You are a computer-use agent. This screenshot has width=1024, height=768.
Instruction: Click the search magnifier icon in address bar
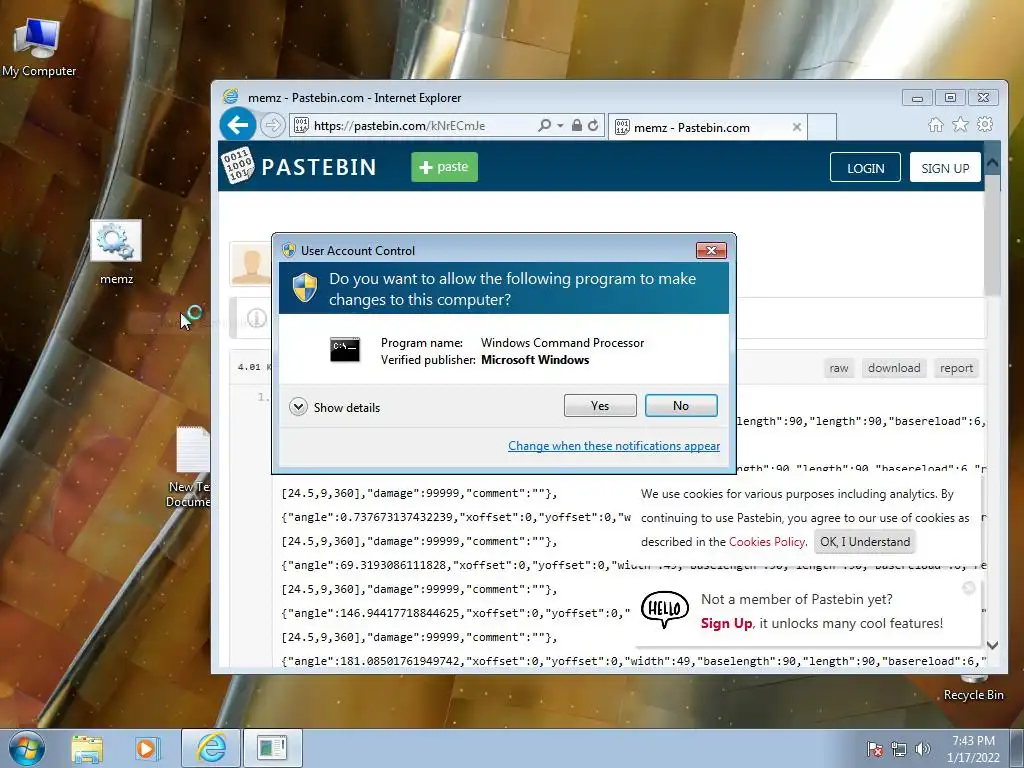[x=544, y=125]
